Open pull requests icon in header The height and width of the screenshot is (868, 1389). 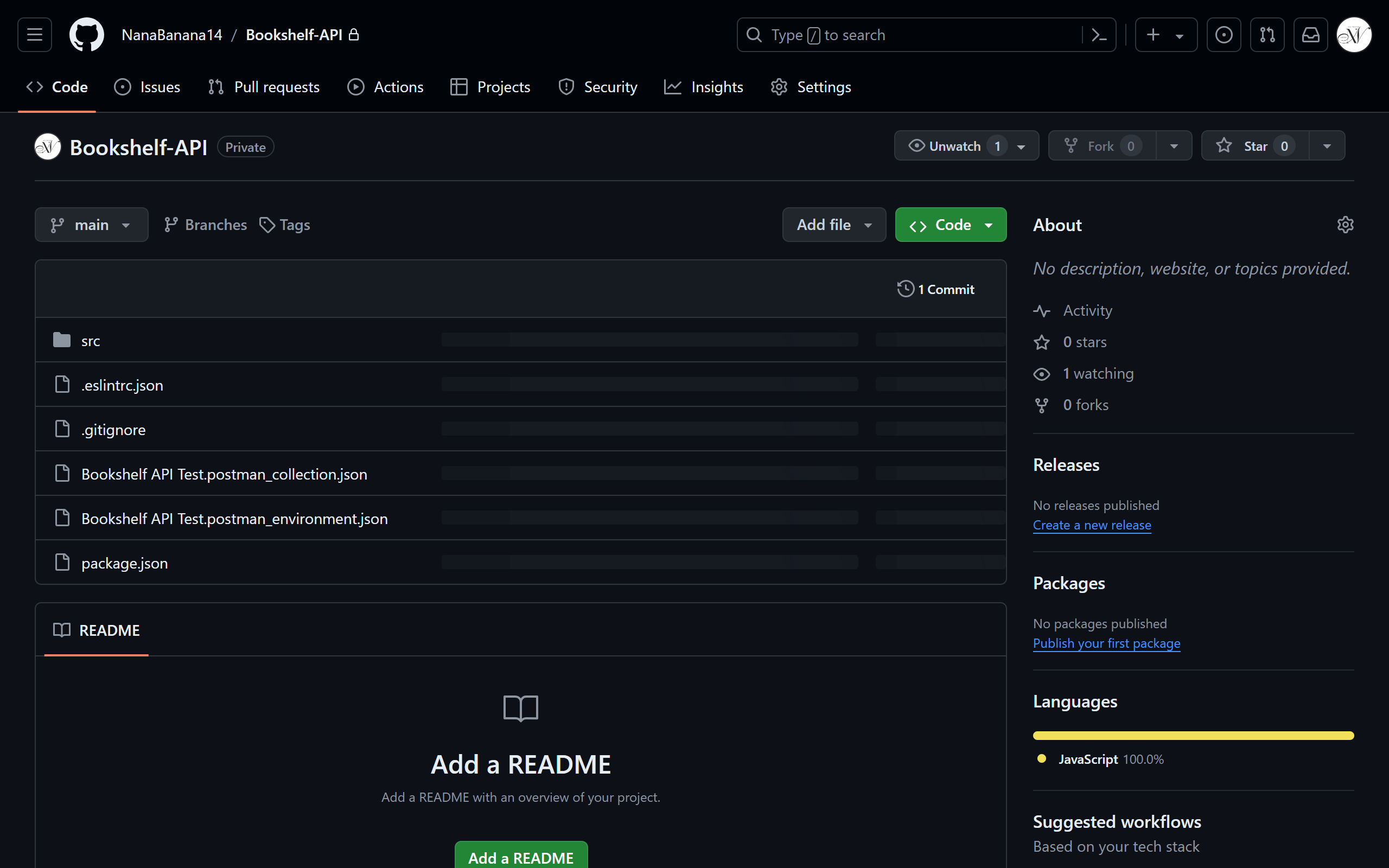click(x=1267, y=35)
